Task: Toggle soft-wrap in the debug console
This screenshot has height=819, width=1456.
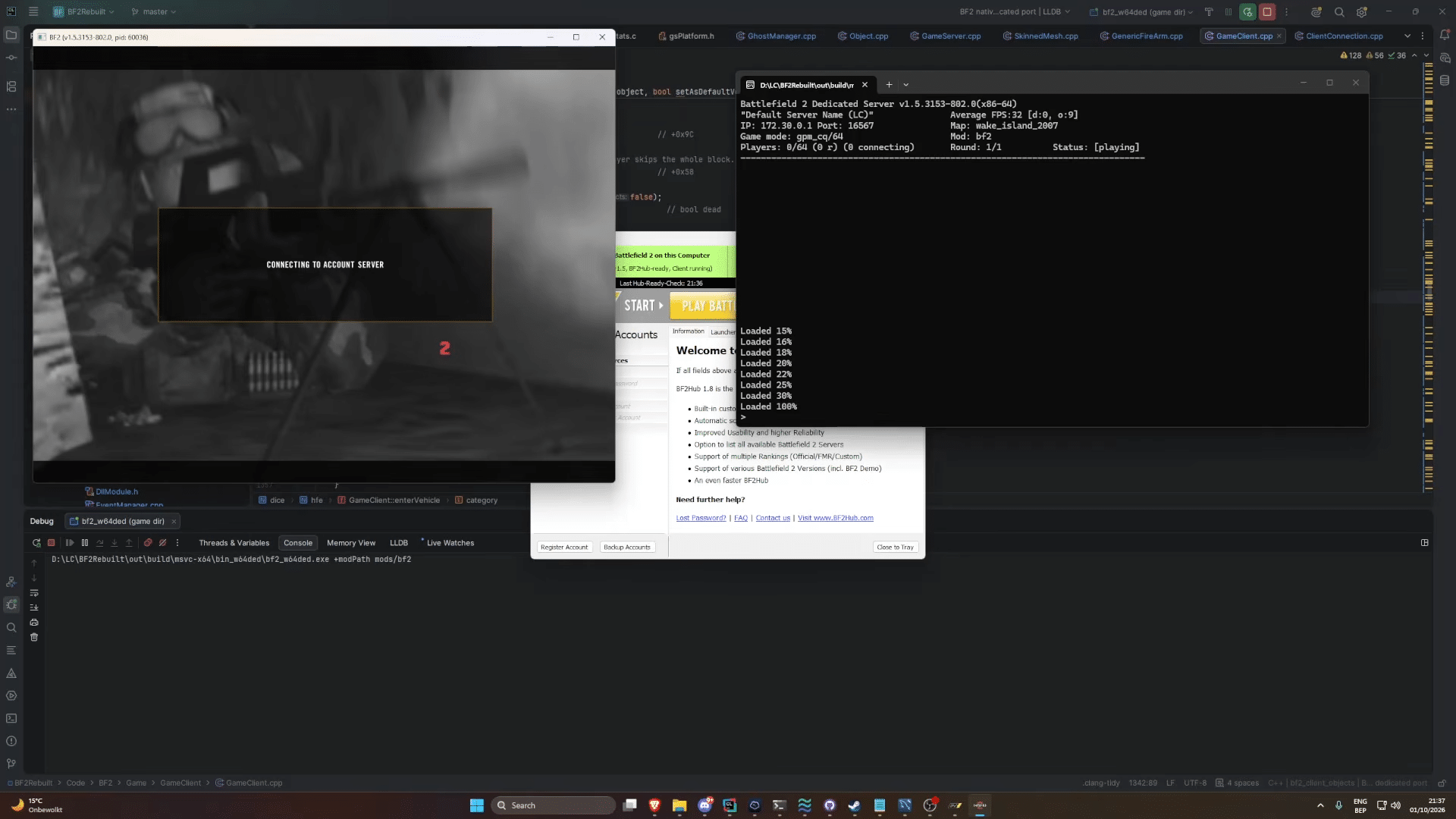Action: click(34, 593)
